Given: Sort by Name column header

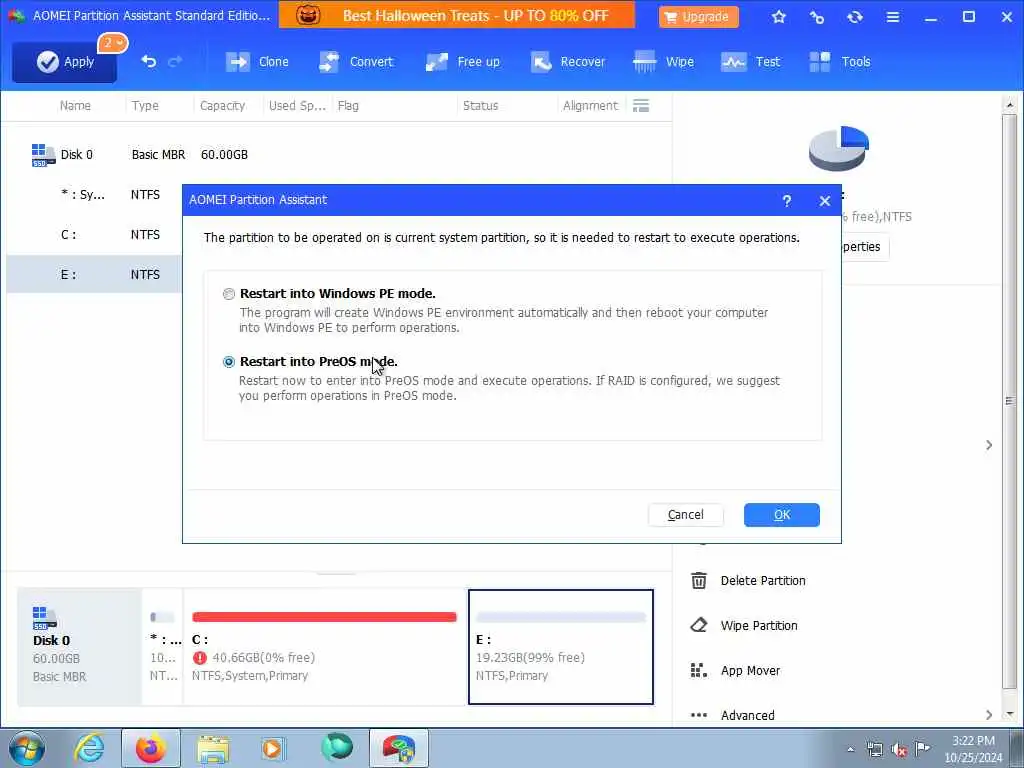Looking at the screenshot, I should click(75, 105).
